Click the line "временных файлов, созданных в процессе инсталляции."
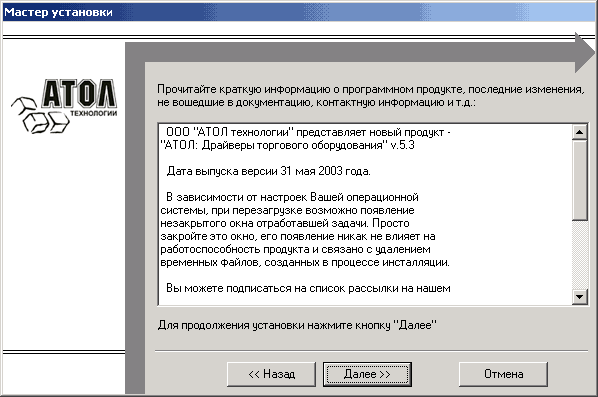 click(305, 262)
